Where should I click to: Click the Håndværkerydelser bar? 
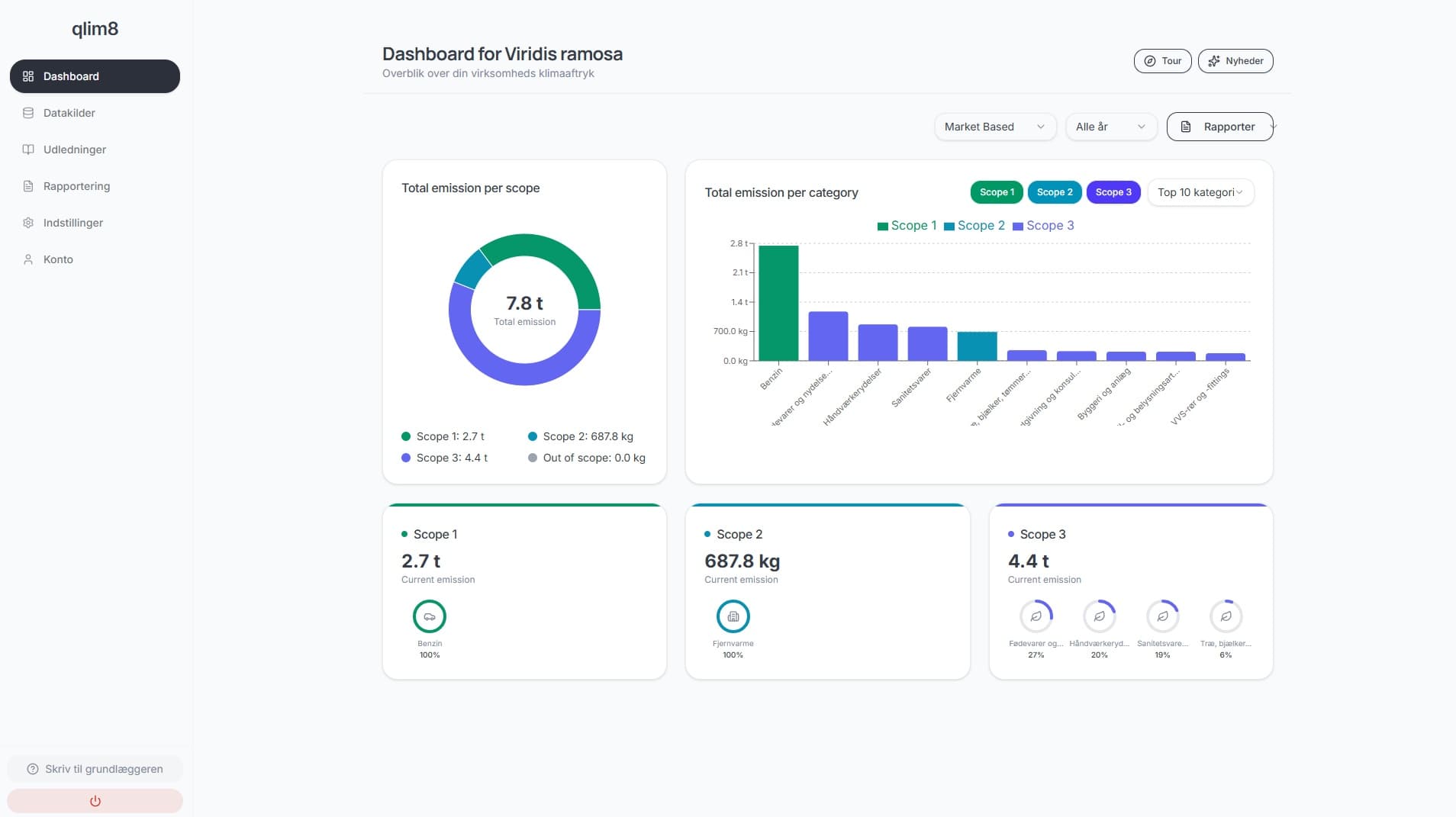pos(878,343)
